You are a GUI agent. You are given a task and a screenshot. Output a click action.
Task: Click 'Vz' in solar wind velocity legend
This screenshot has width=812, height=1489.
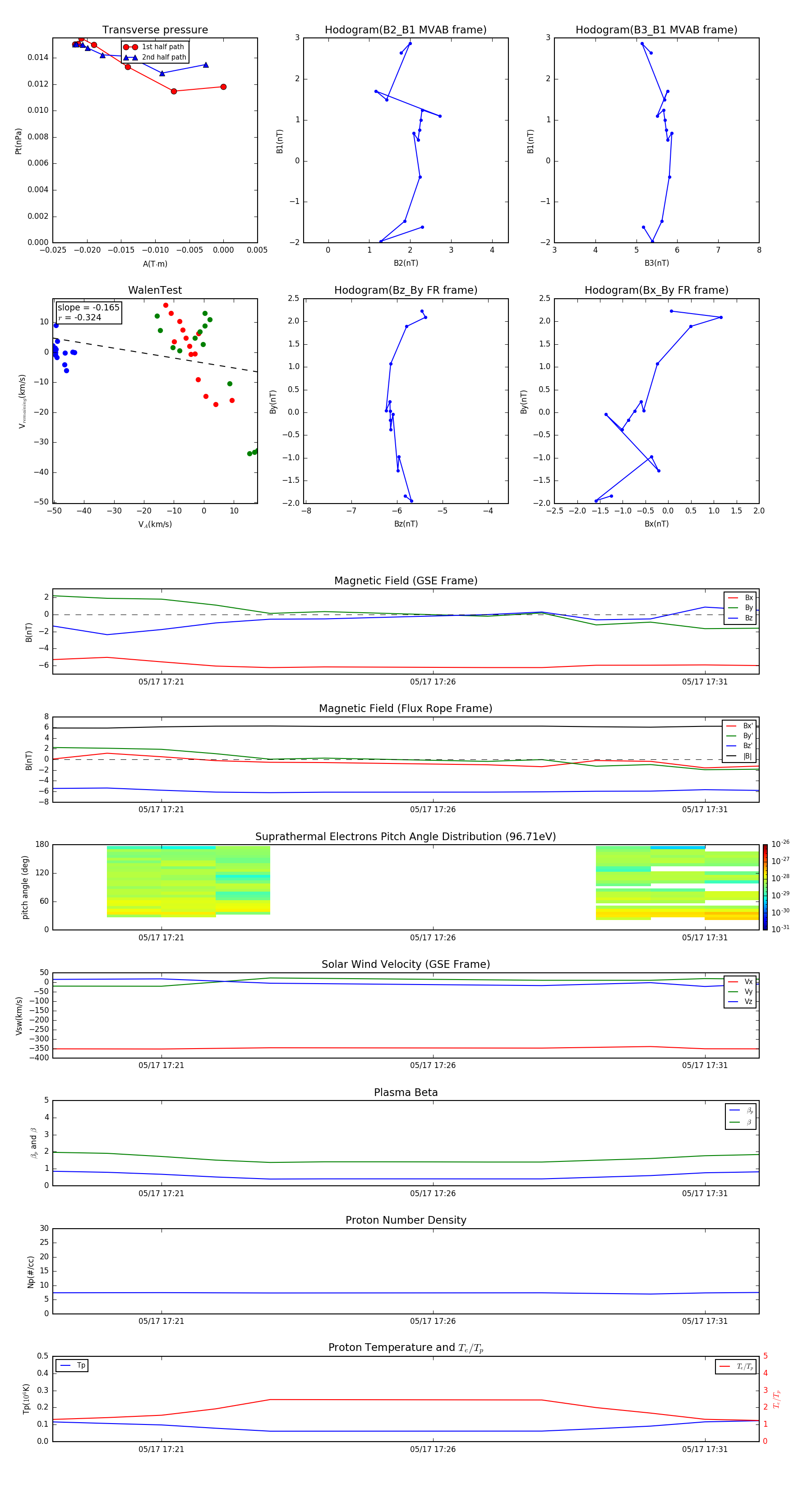click(x=741, y=1002)
